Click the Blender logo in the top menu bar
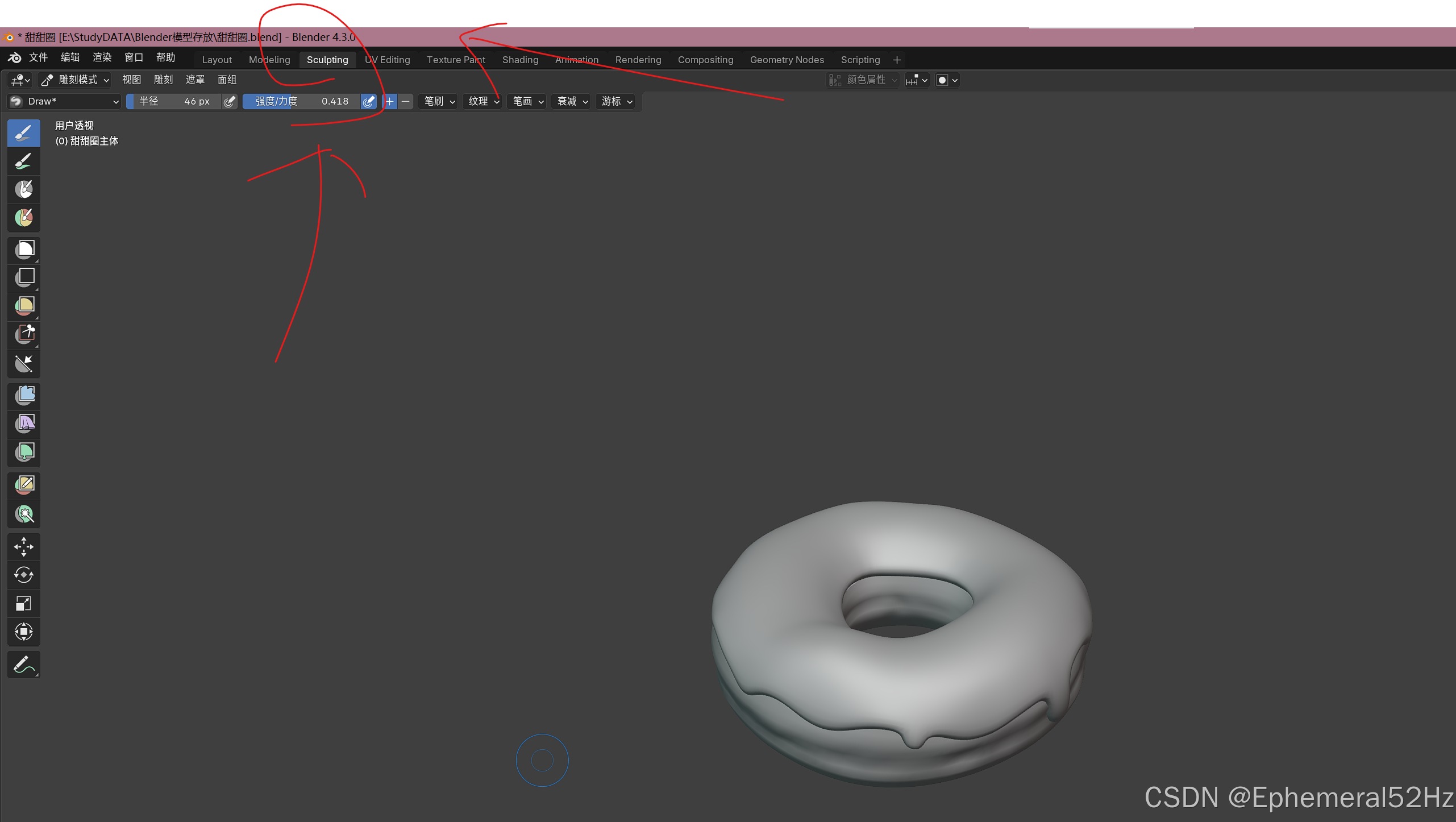The image size is (1456, 822). [x=14, y=57]
